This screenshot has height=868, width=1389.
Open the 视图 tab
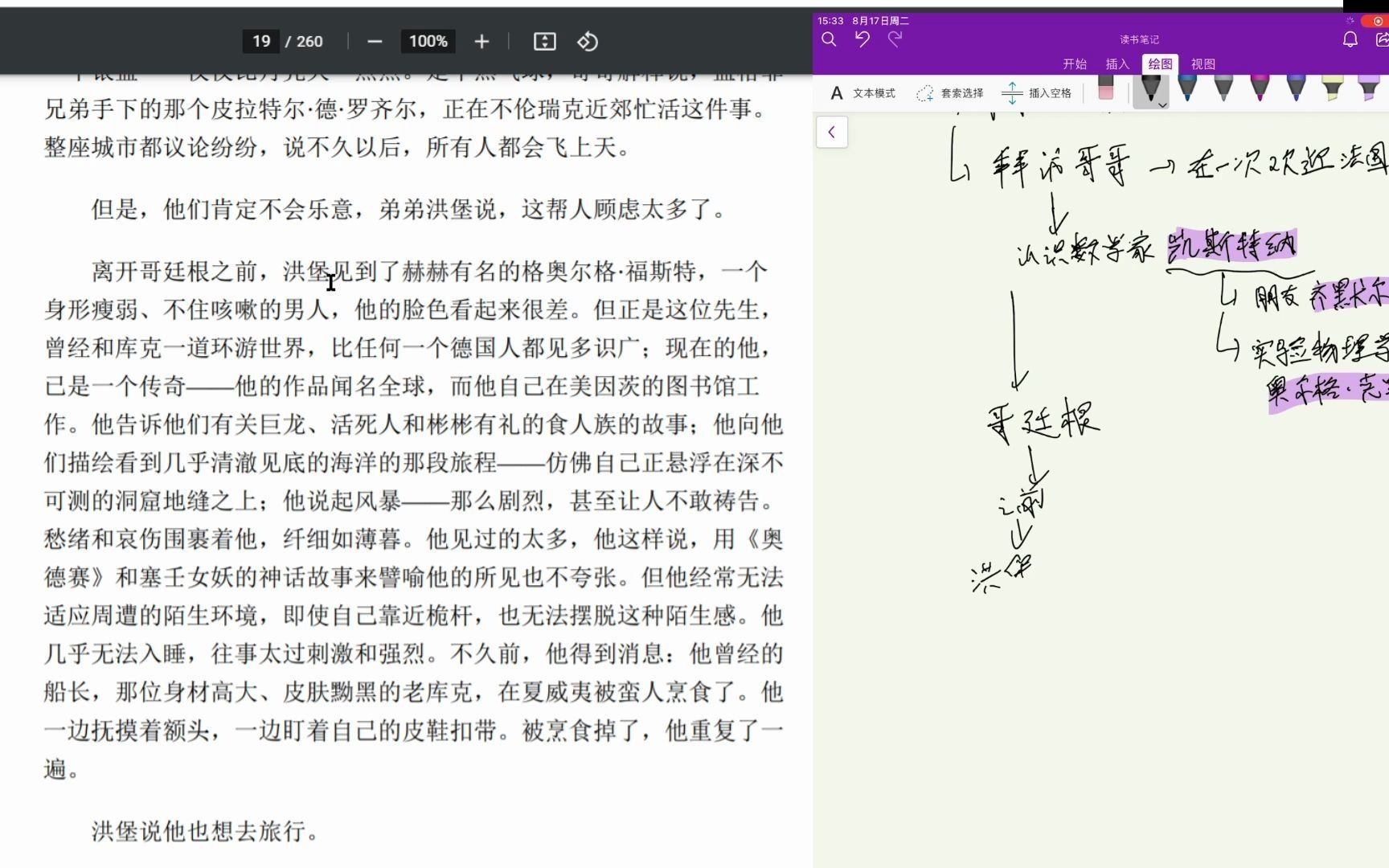(1203, 64)
